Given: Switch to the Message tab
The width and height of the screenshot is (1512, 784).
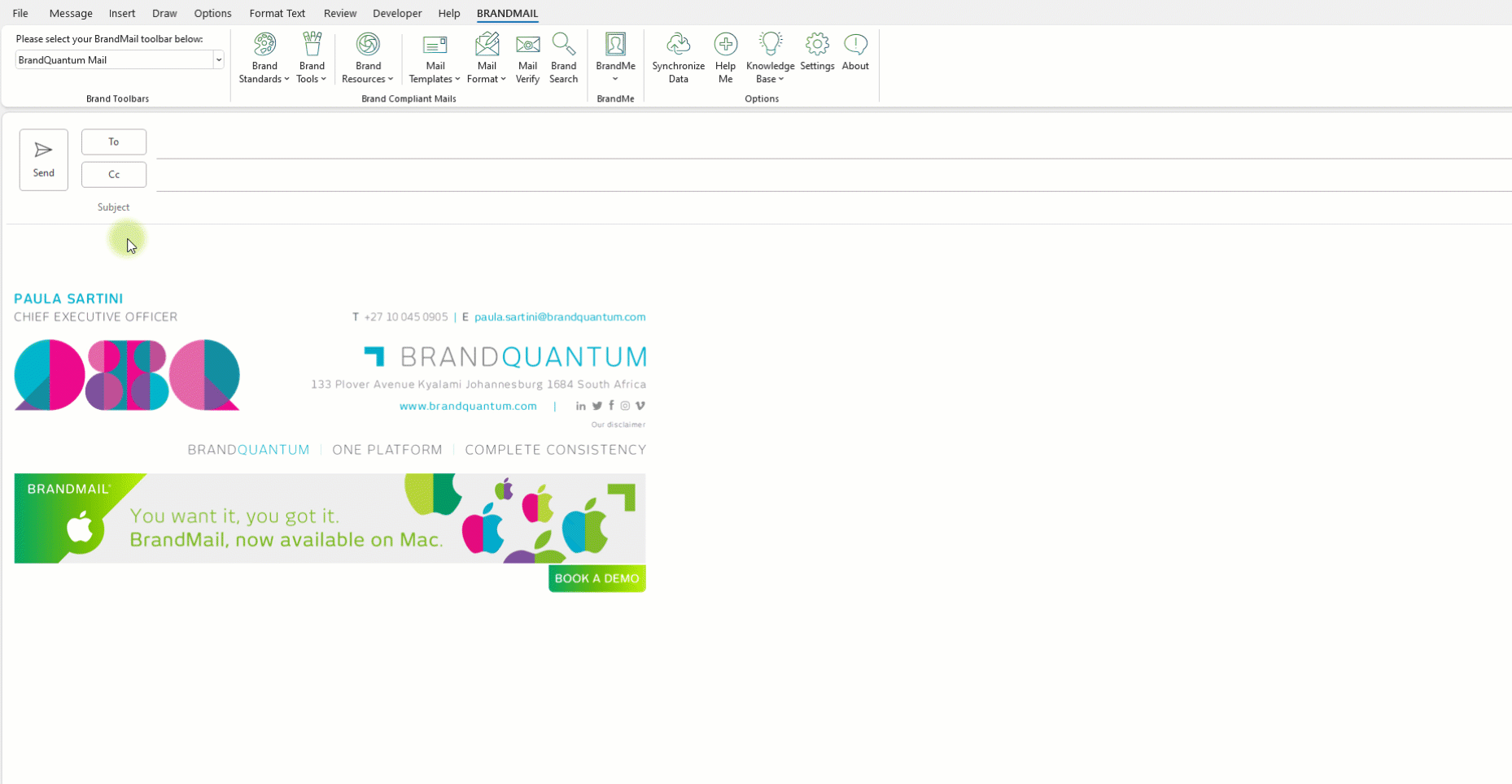Looking at the screenshot, I should (x=71, y=13).
